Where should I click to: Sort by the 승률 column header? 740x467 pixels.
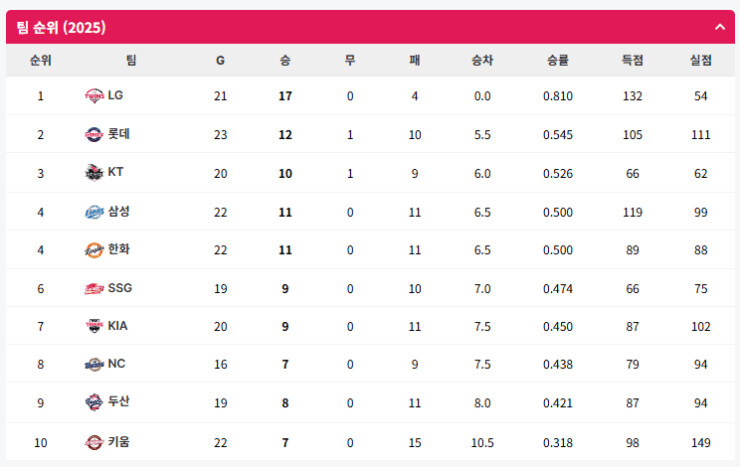click(558, 60)
